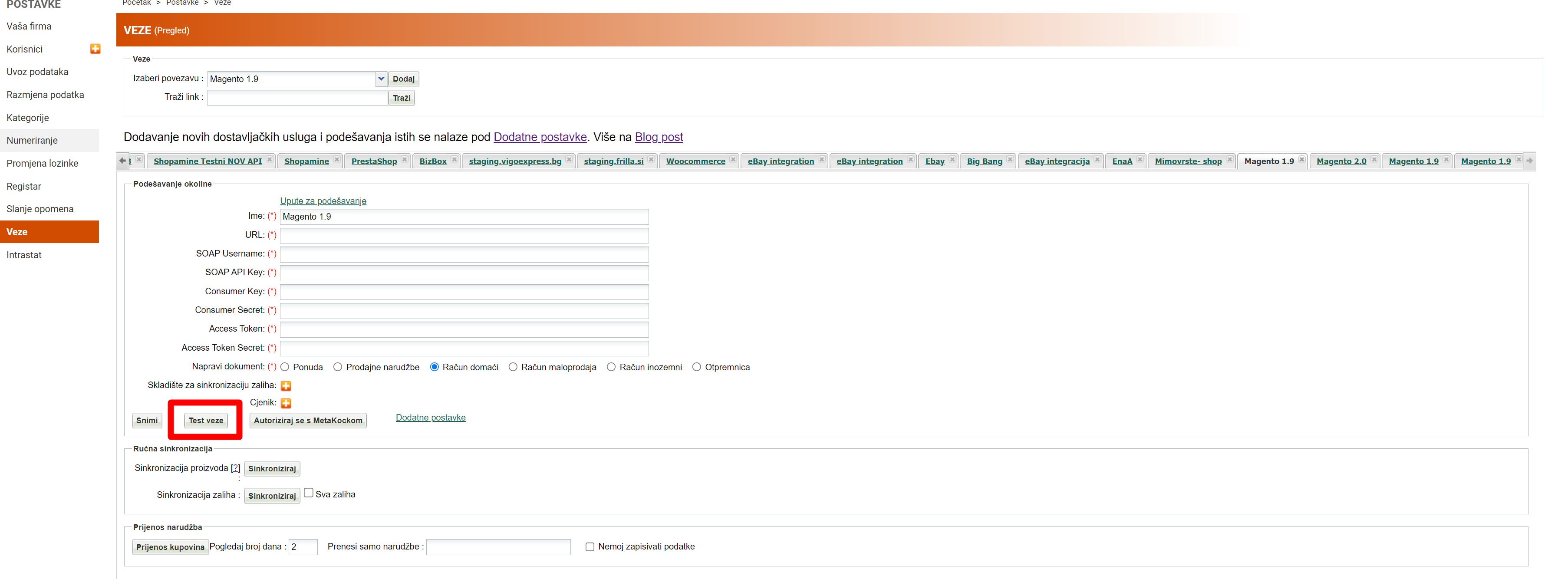Open the Upute za podešavanje link

pos(323,201)
